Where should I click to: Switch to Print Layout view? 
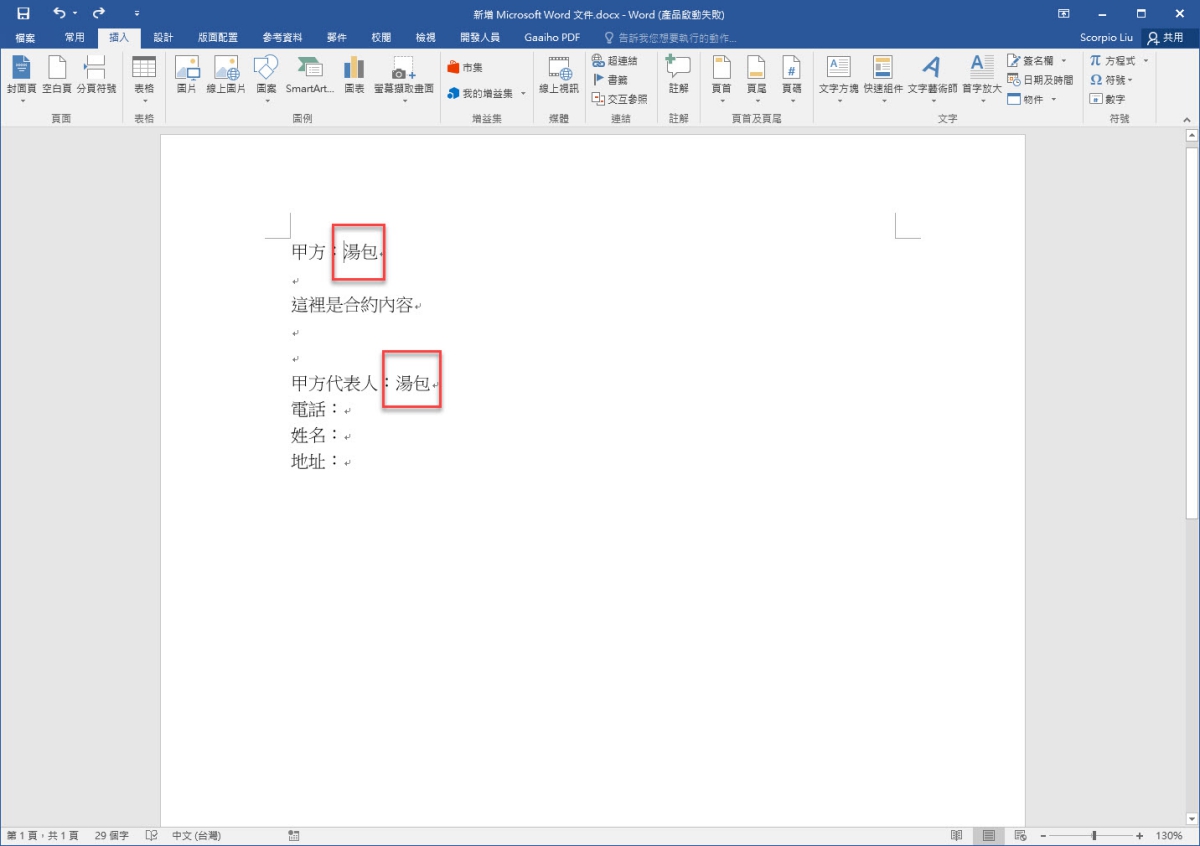[x=989, y=836]
